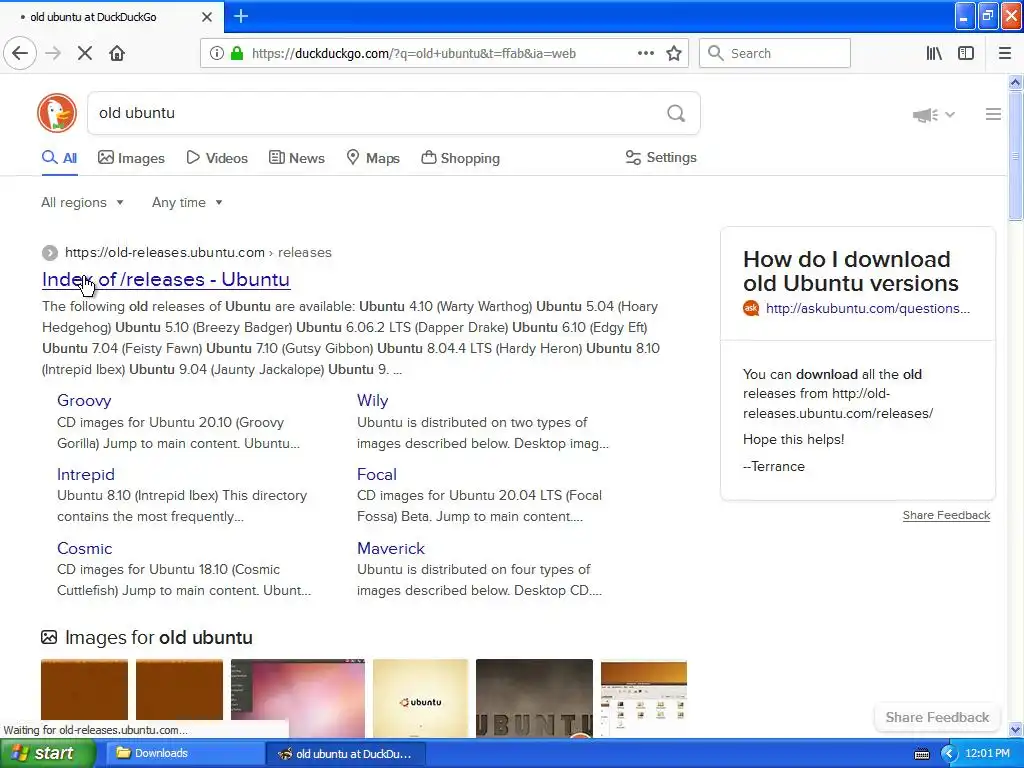This screenshot has width=1024, height=768.
Task: Click the address bar URL
Action: pyautogui.click(x=414, y=54)
